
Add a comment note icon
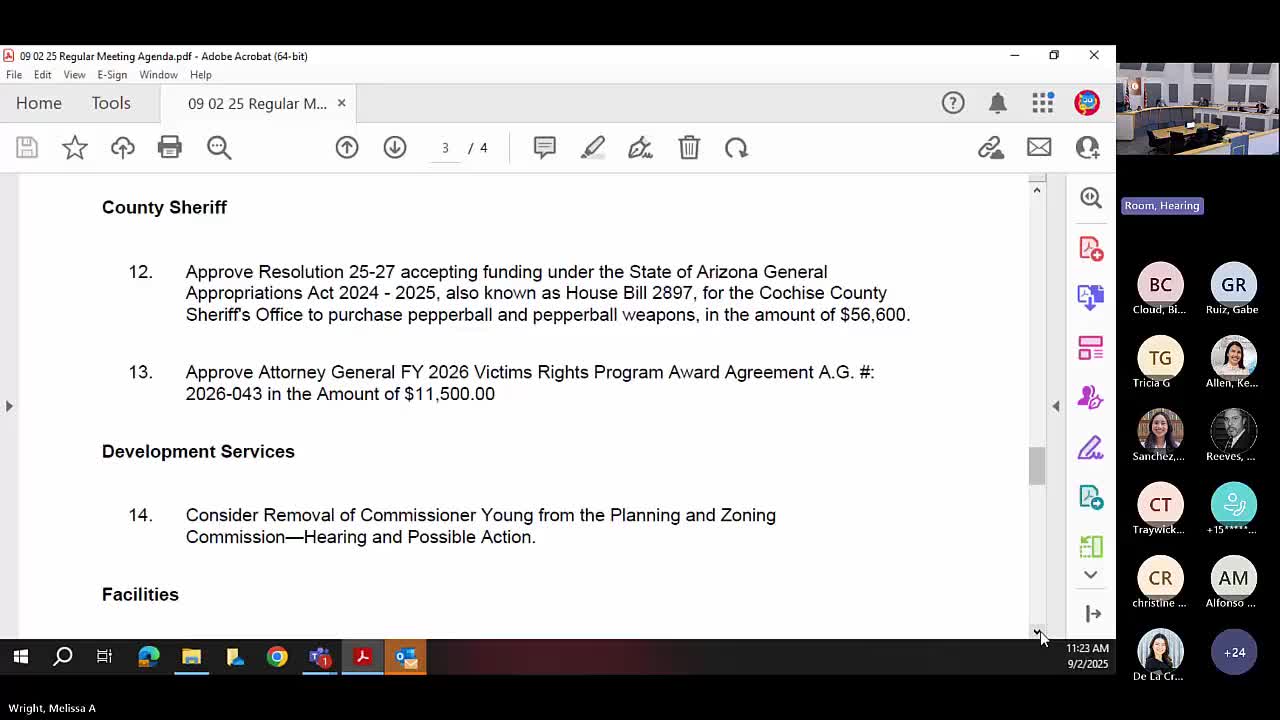point(545,148)
